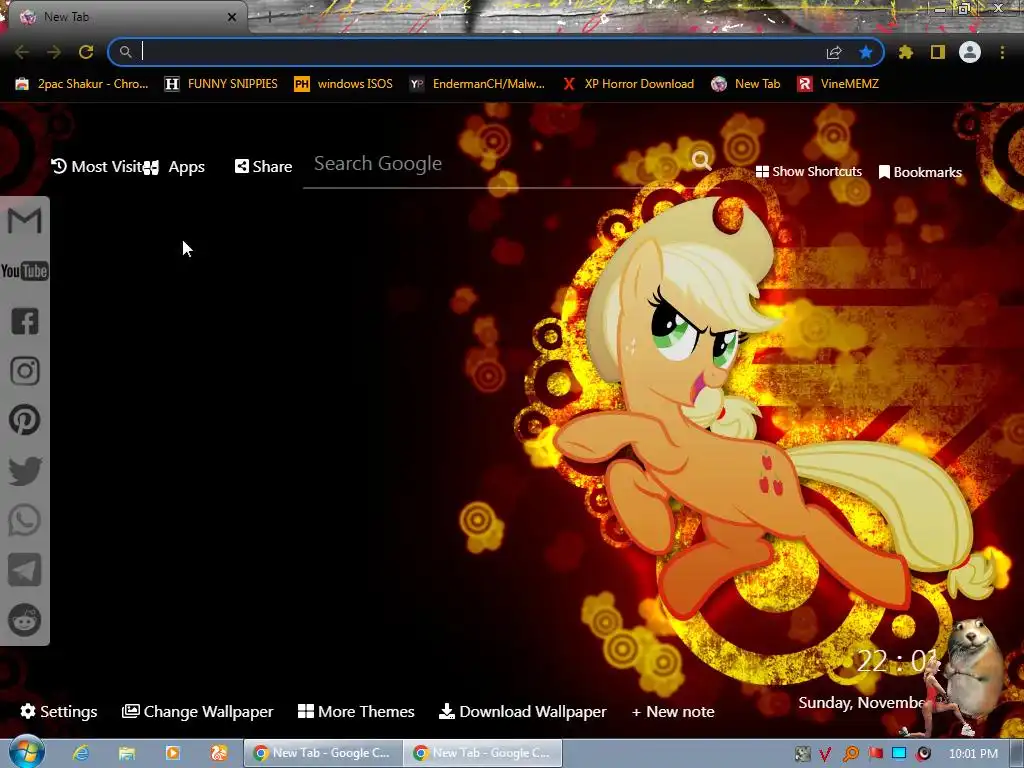1024x768 pixels.
Task: Click the browser forward arrow
Action: tap(54, 52)
